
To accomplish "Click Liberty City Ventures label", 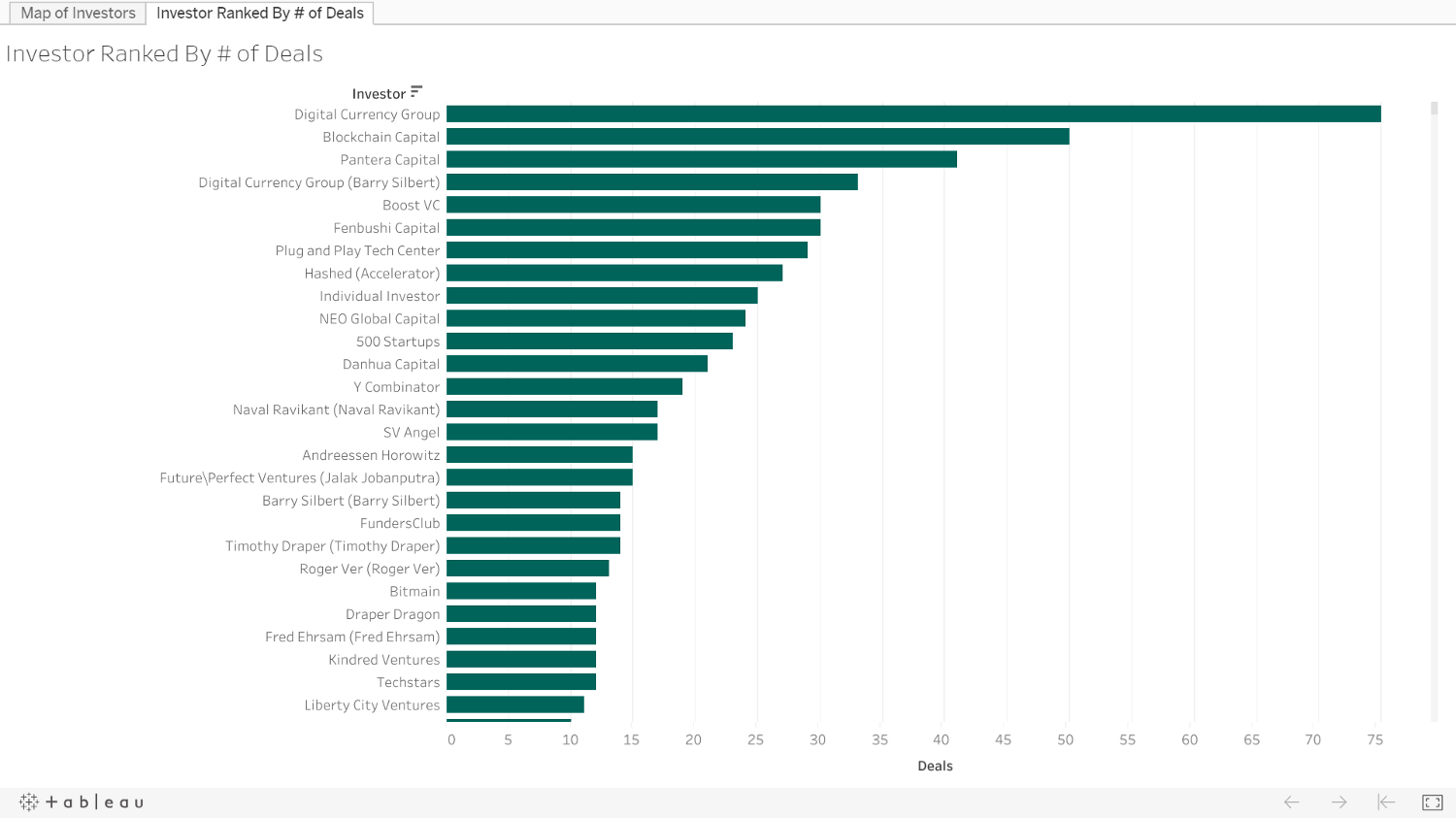I will (x=372, y=705).
